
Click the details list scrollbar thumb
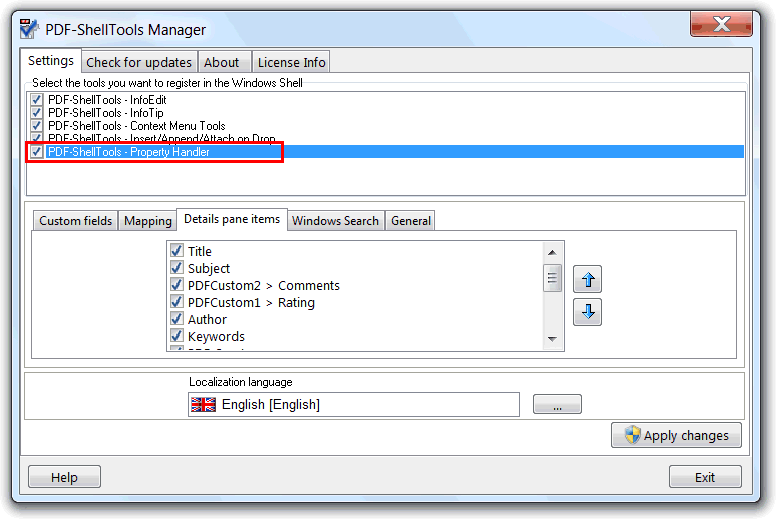tap(552, 278)
